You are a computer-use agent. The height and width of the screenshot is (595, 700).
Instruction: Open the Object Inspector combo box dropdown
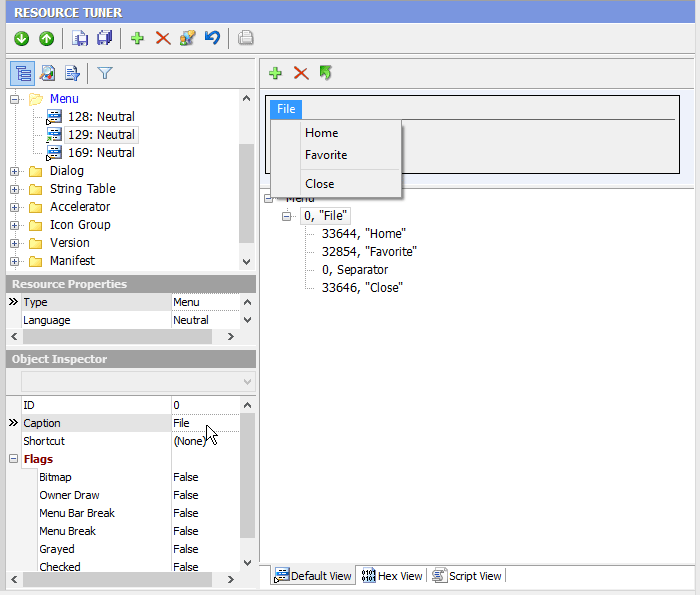tap(247, 382)
